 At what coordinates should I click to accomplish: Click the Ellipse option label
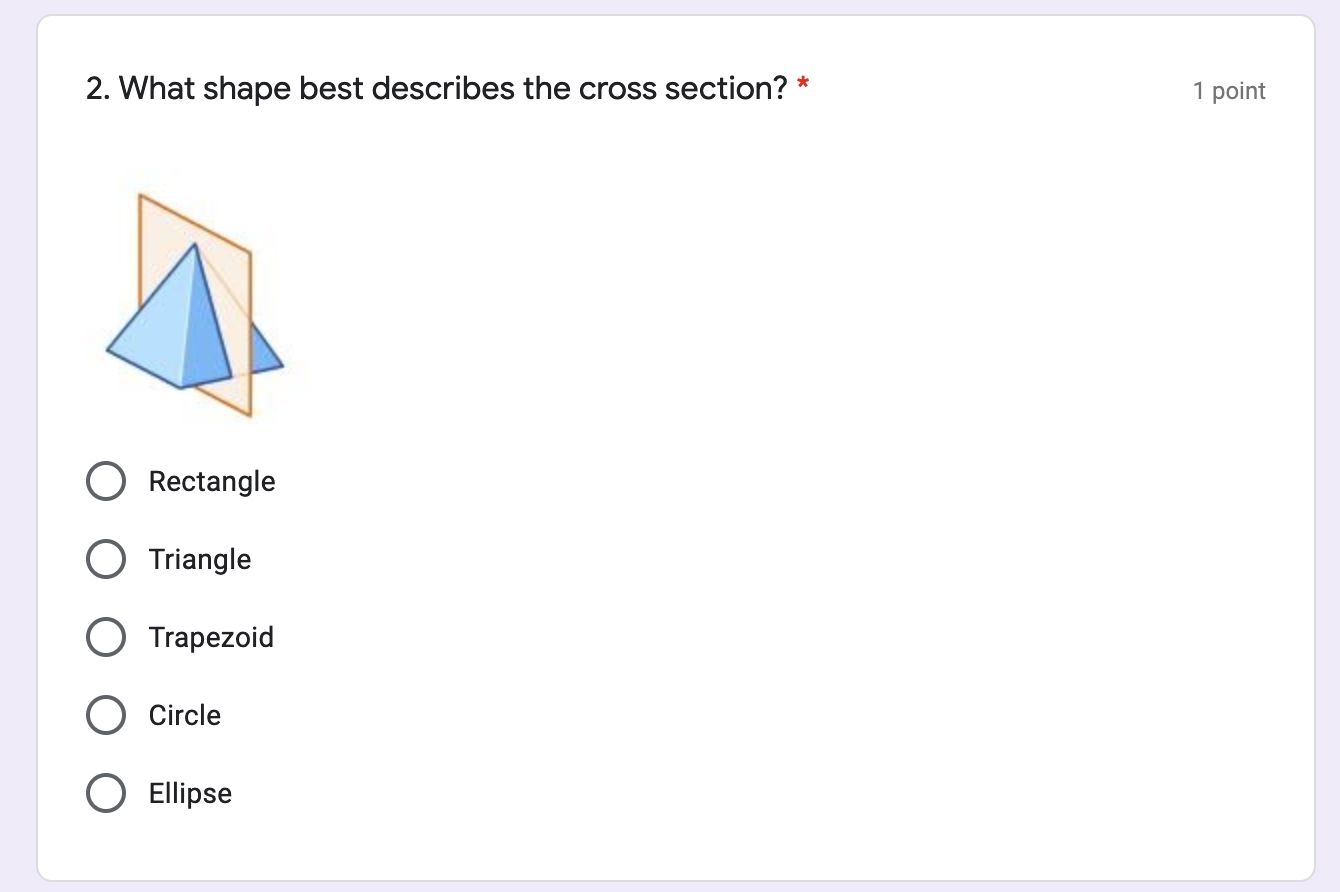(x=190, y=793)
